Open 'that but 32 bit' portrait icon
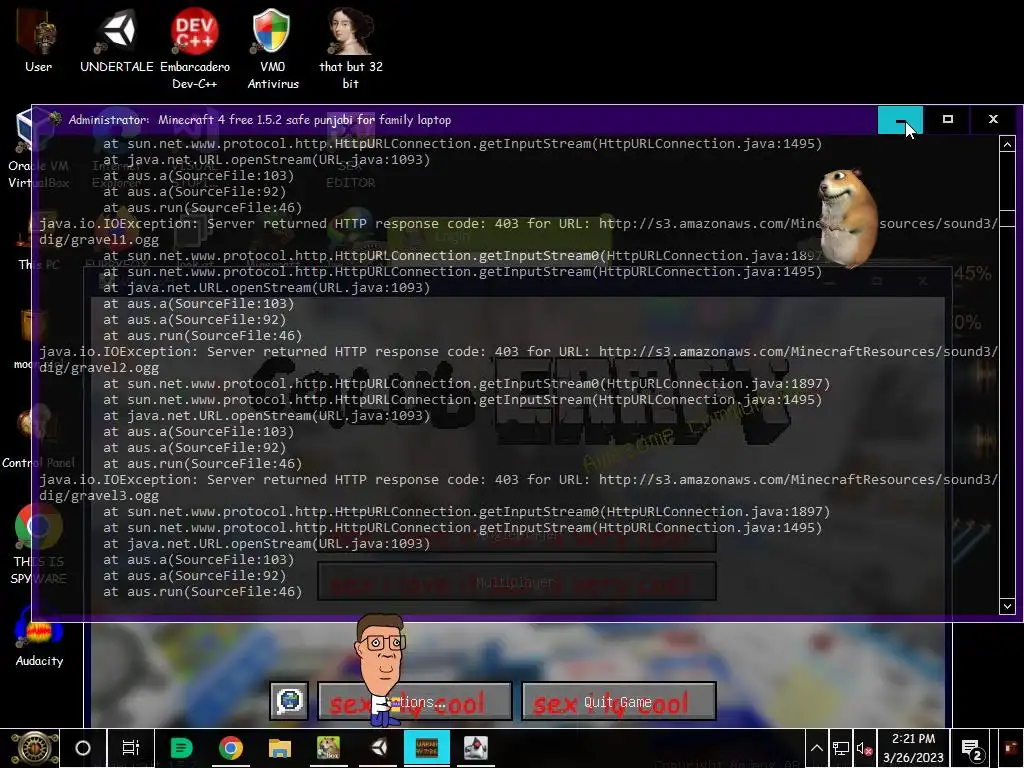Viewport: 1024px width, 768px height. (351, 49)
